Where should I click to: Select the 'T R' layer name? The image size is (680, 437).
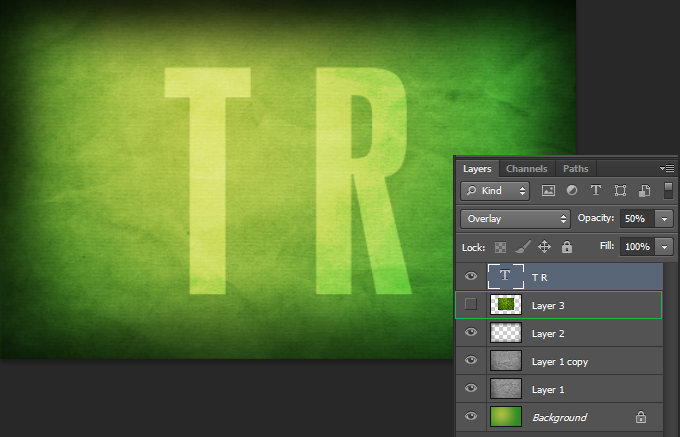539,277
